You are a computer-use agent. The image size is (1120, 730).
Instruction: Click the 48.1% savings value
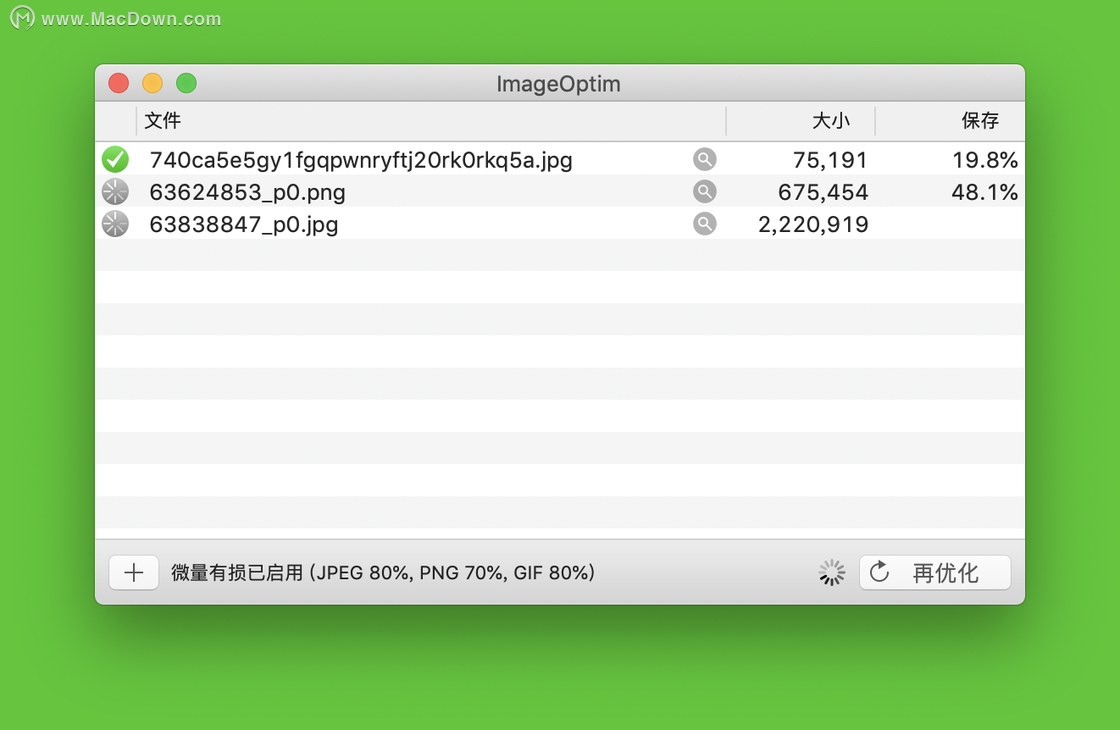pyautogui.click(x=984, y=192)
